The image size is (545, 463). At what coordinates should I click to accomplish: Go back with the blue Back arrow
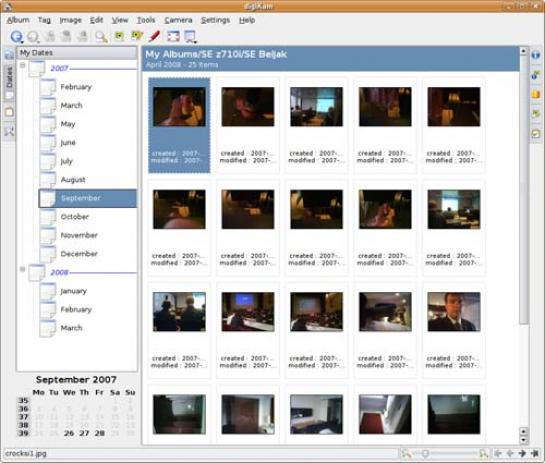click(16, 36)
